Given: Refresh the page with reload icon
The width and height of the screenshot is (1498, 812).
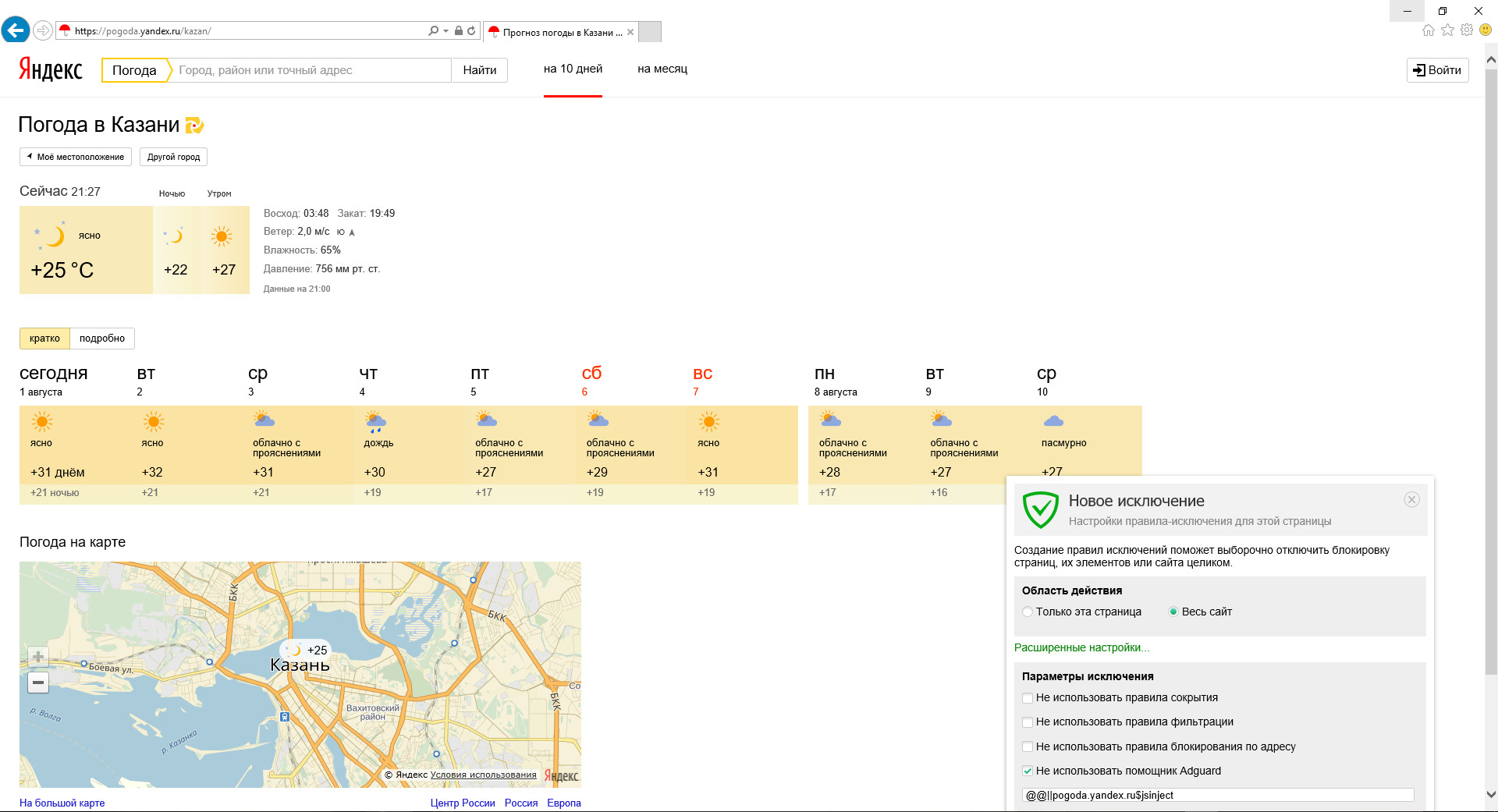Looking at the screenshot, I should click(471, 31).
